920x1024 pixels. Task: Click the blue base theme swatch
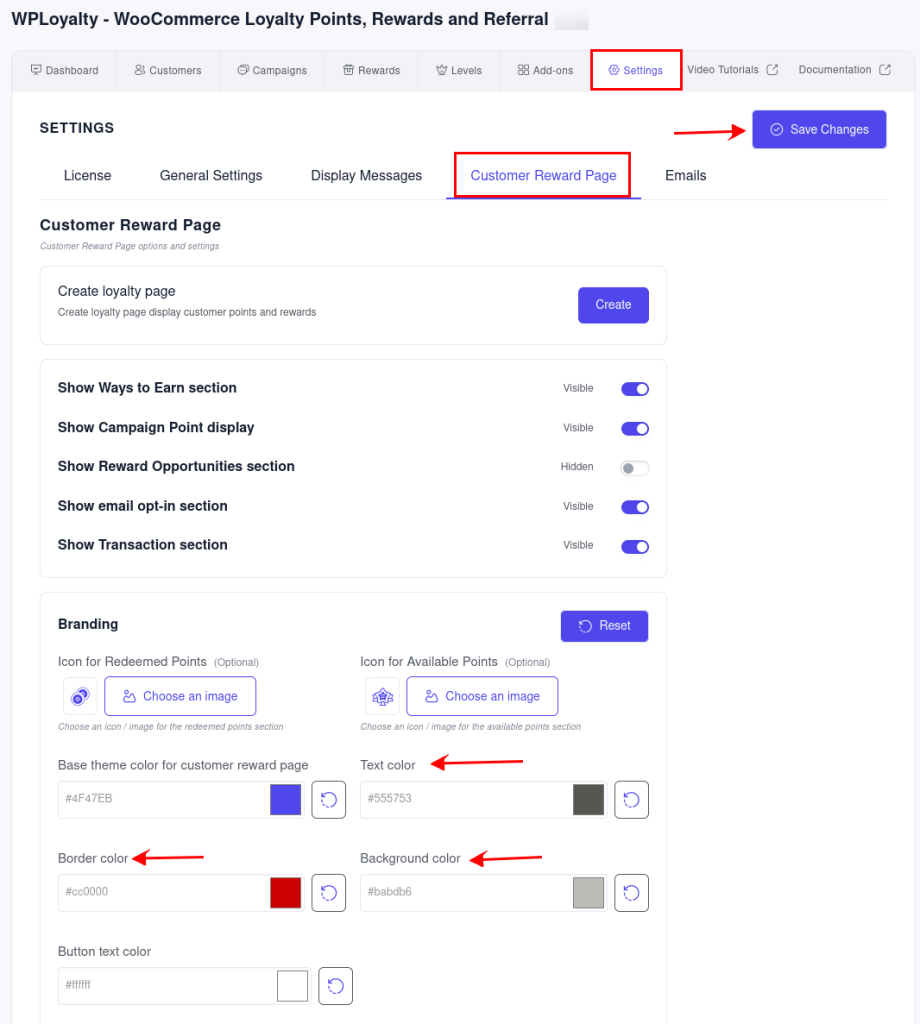coord(286,799)
